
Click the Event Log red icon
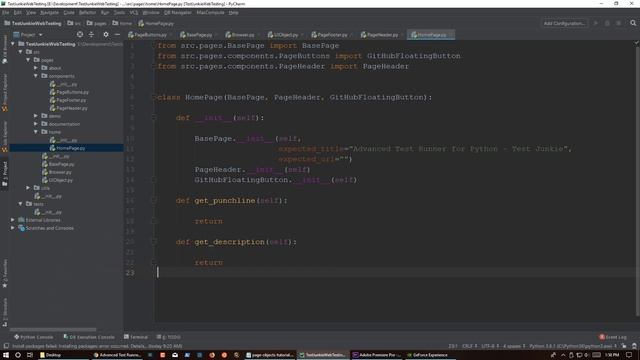point(602,337)
